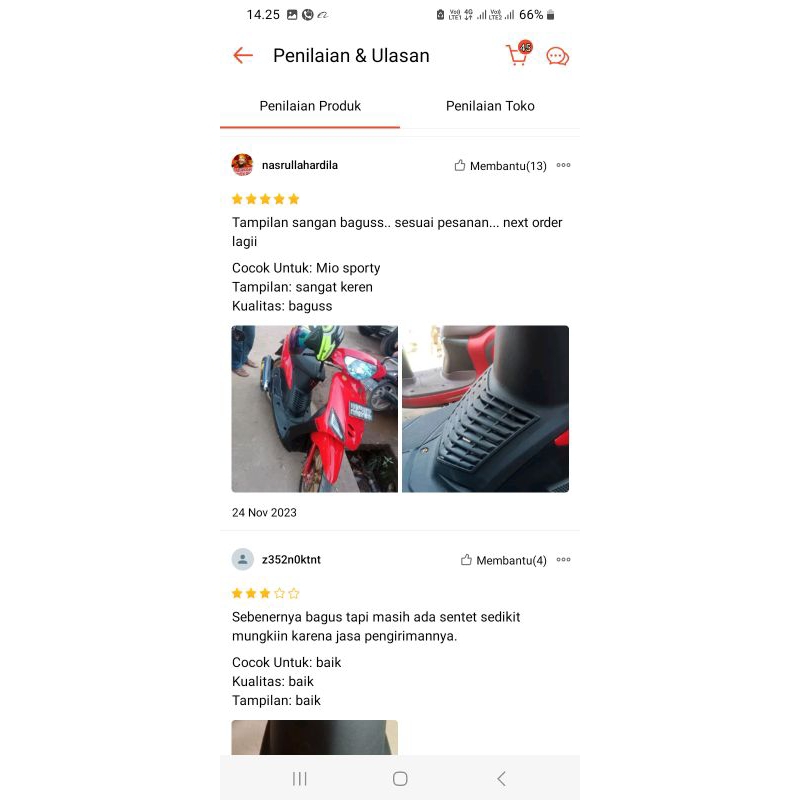This screenshot has width=800, height=800.
Task: Open the shopping cart icon
Action: click(518, 54)
